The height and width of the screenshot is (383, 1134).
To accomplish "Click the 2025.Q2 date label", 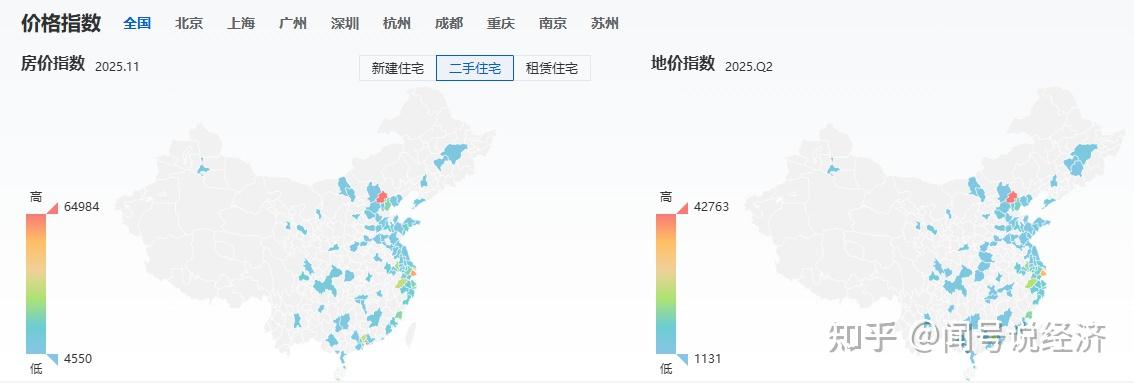I will 749,66.
